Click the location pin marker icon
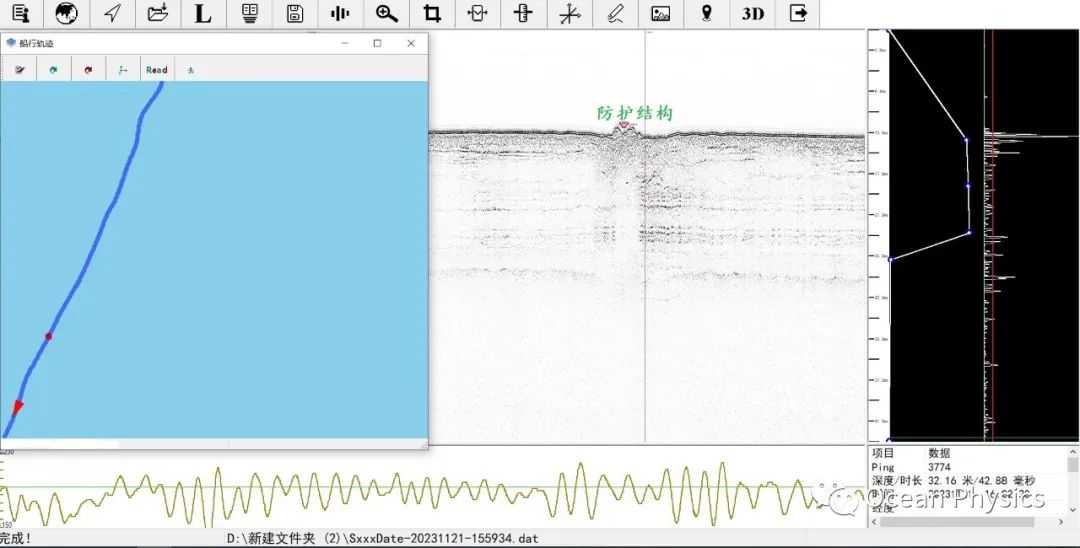This screenshot has width=1080, height=548. (707, 13)
